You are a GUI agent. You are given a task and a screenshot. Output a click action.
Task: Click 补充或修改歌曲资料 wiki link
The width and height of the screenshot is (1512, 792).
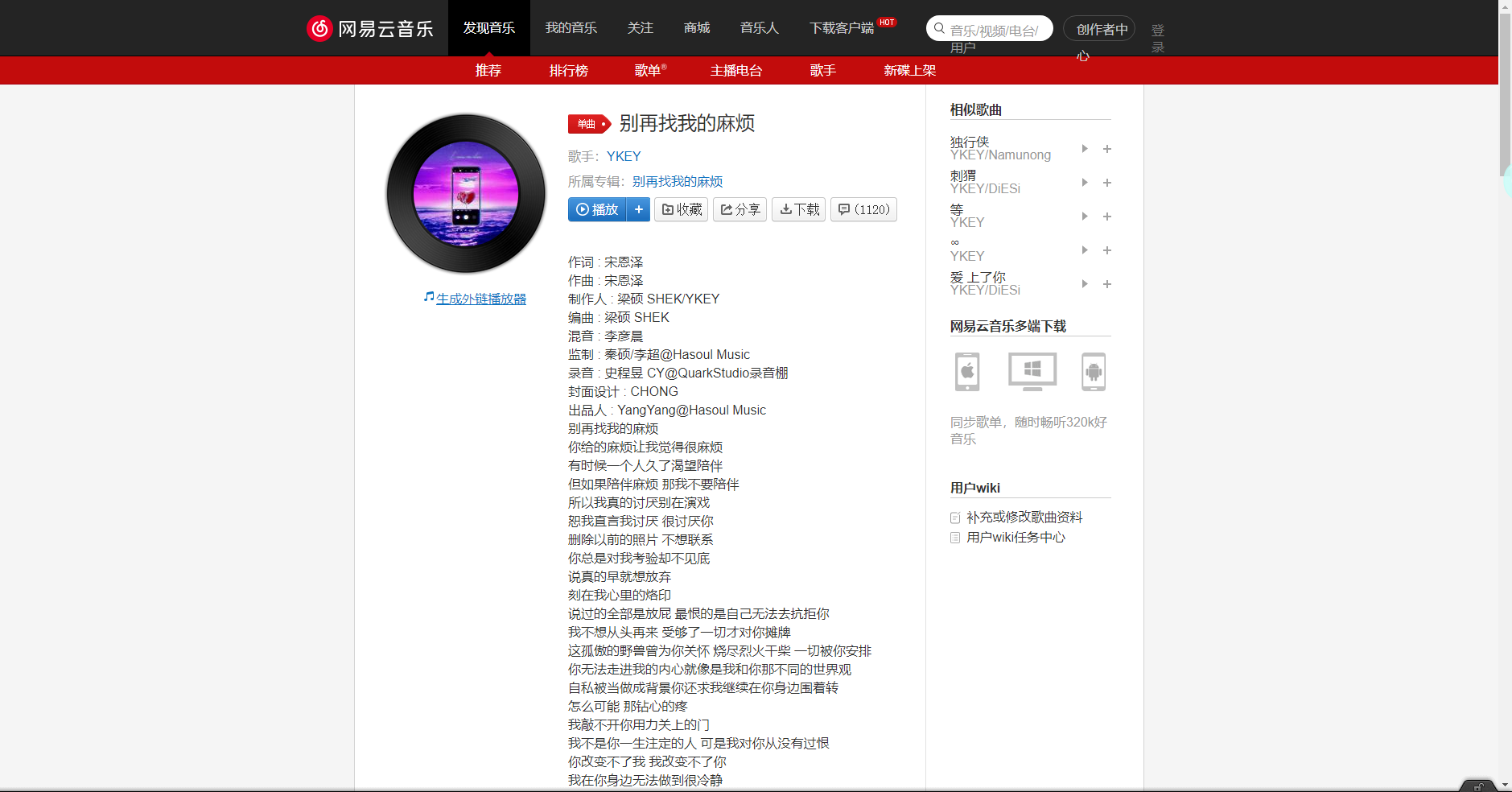point(1024,517)
